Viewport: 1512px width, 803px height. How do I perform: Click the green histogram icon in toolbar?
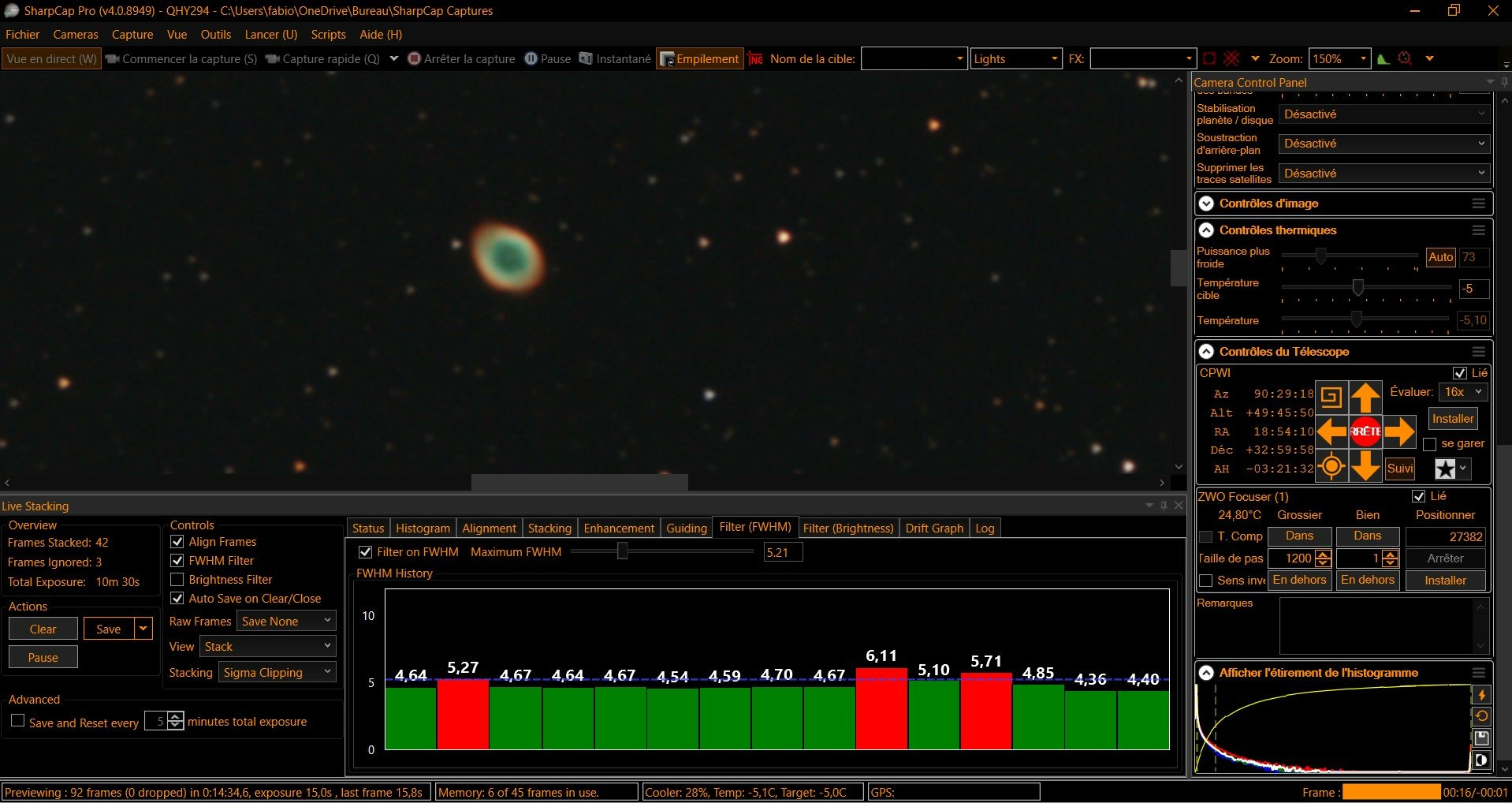(1384, 58)
